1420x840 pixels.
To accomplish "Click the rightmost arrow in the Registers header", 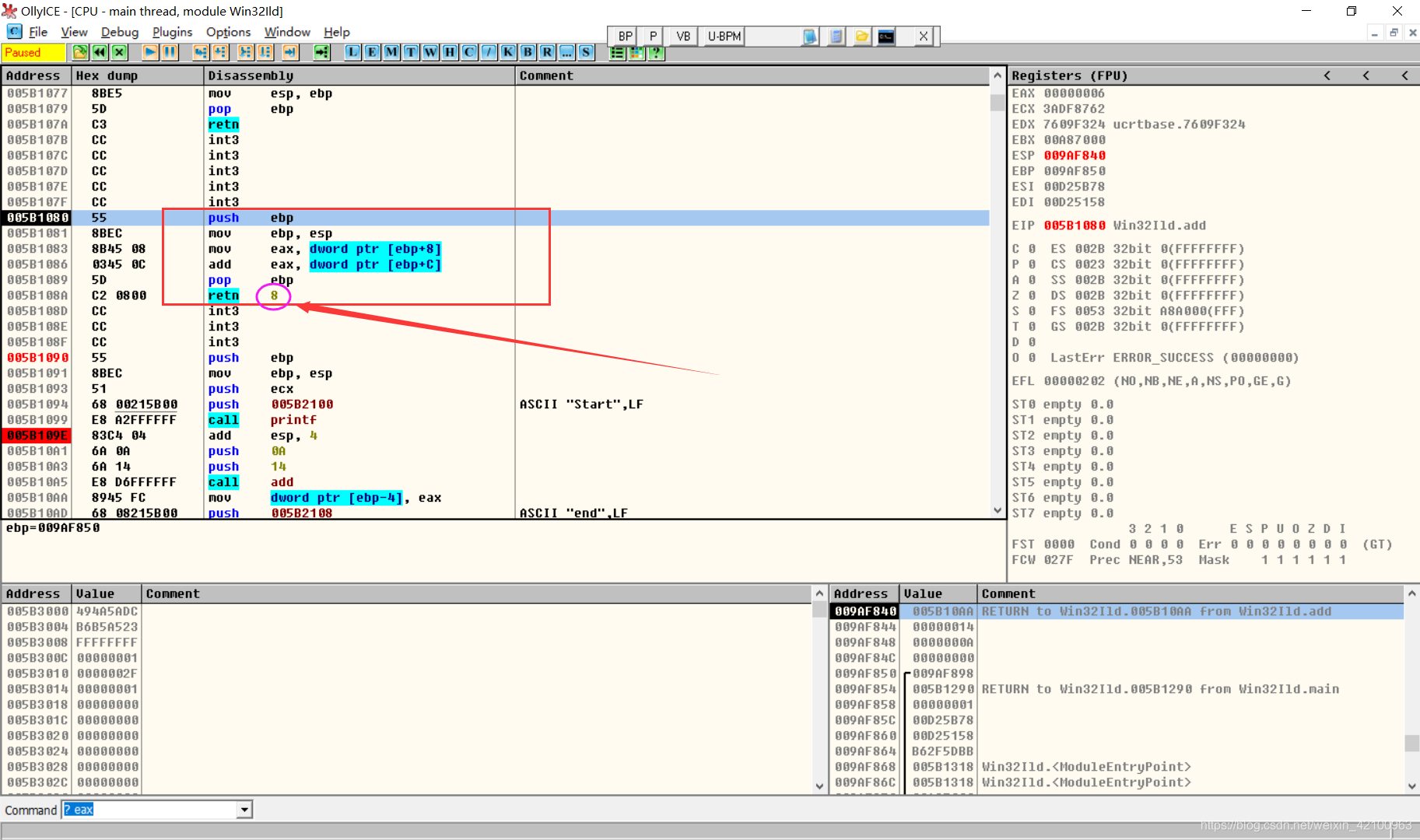I will point(1404,75).
